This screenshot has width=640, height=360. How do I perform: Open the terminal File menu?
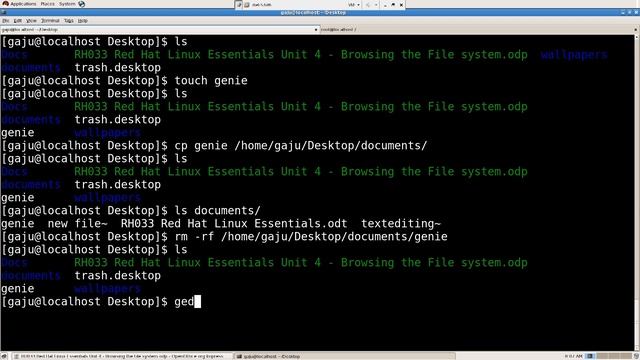click(x=6, y=20)
